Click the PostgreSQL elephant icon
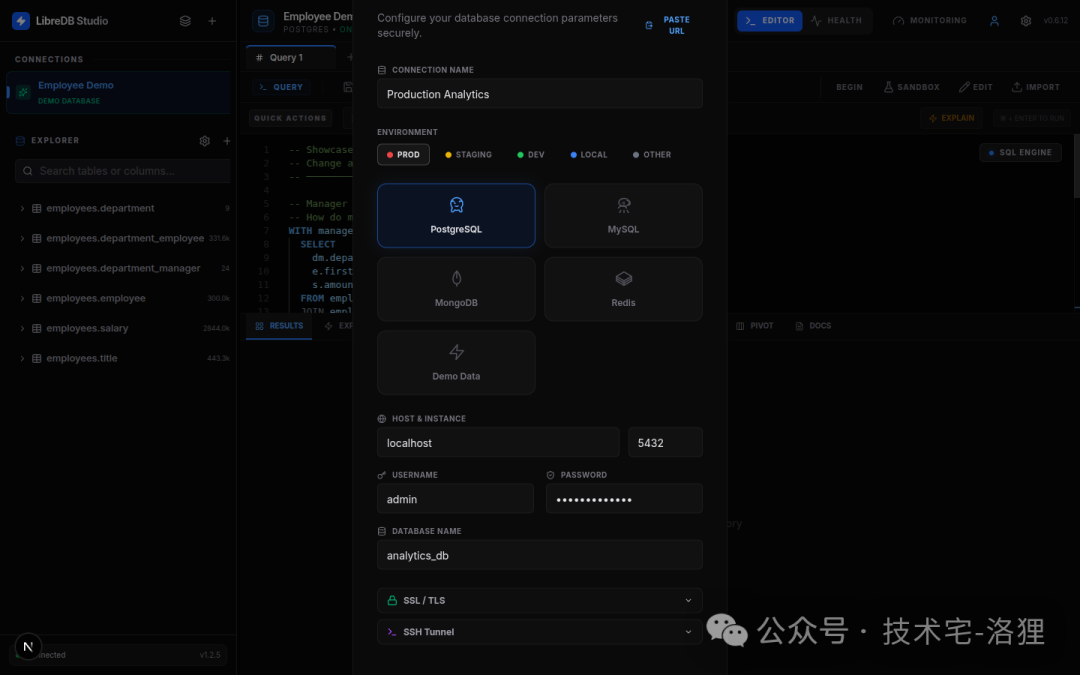Viewport: 1080px width, 675px height. click(x=456, y=205)
